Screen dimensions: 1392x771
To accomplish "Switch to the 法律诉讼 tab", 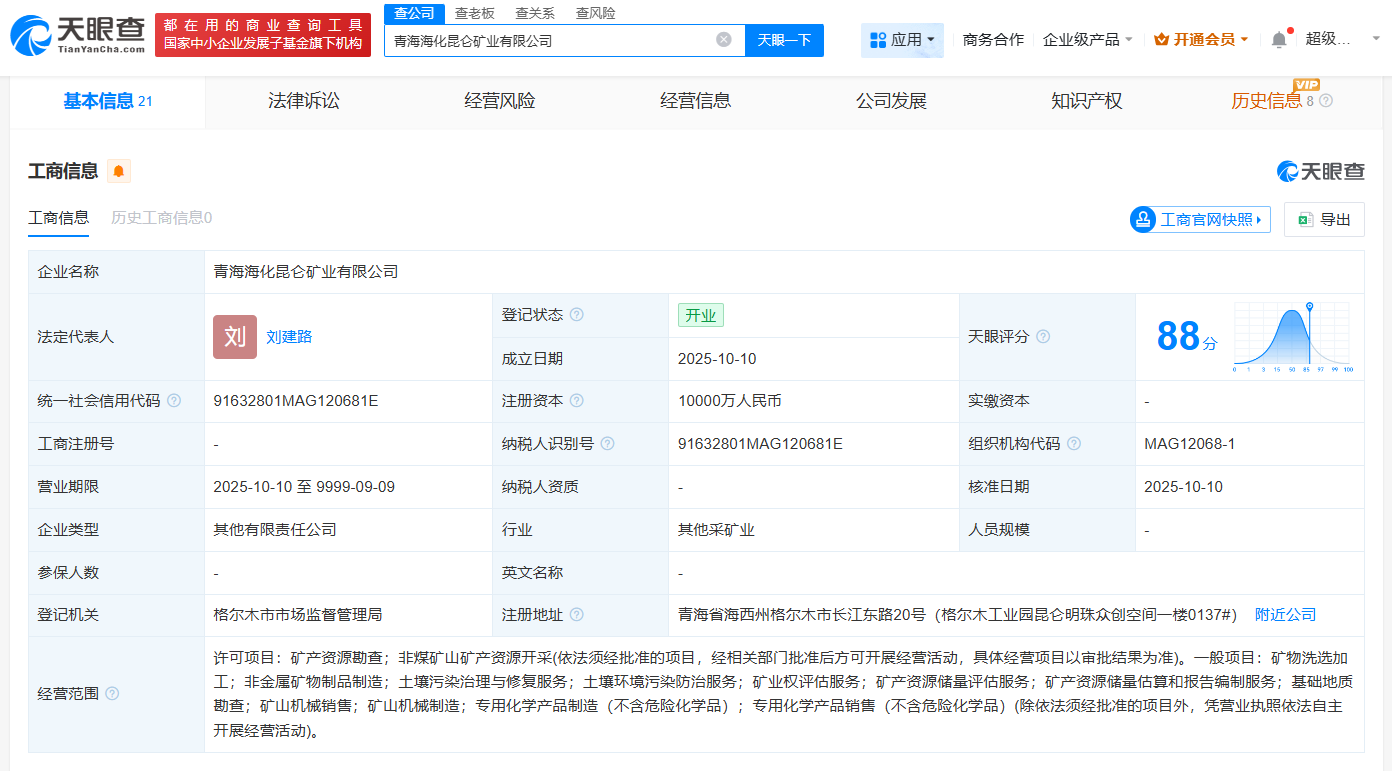I will 303,101.
